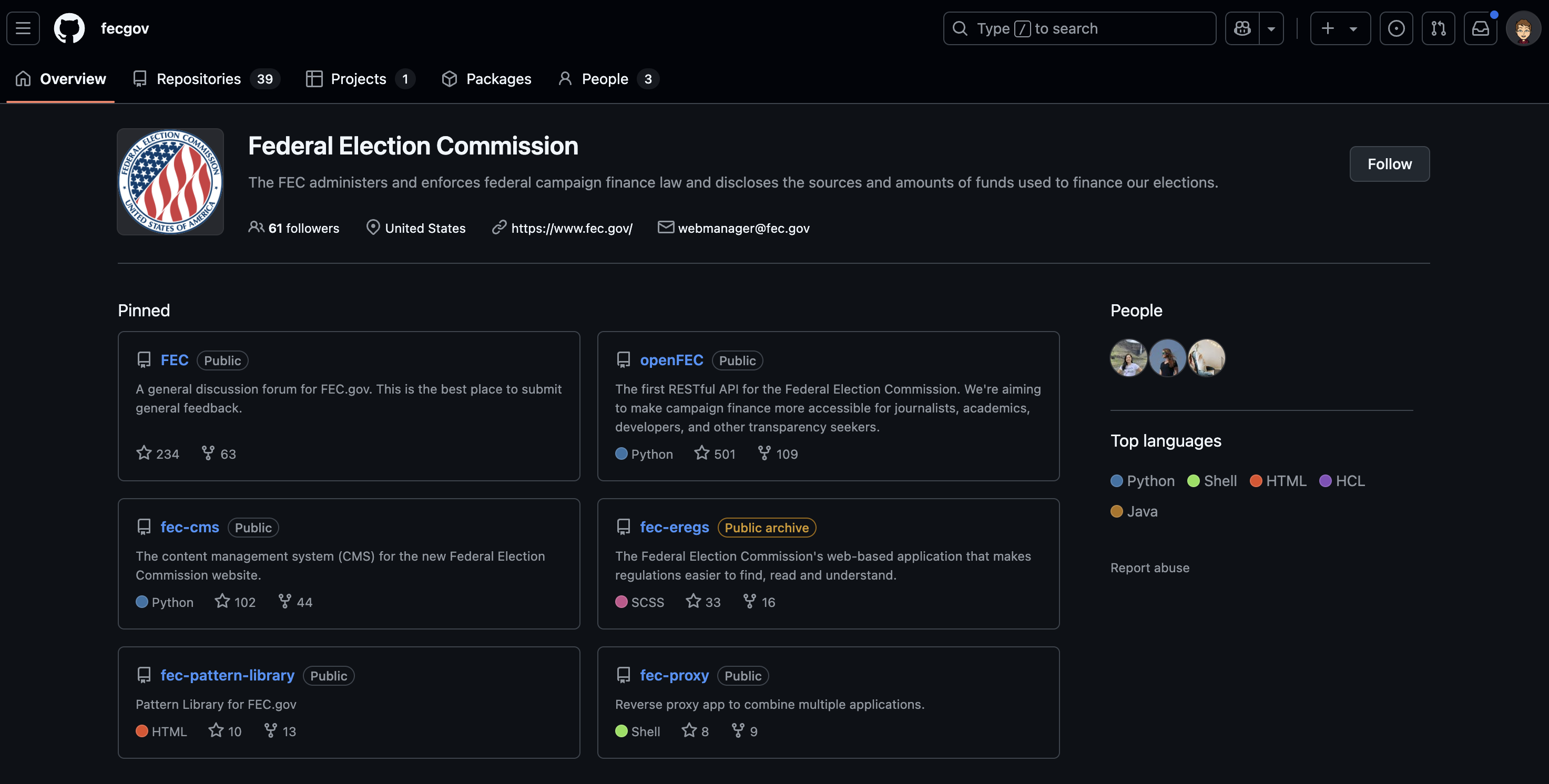View the 8 stars on fec-proxy
Screen dimensions: 1549x784
[695, 731]
